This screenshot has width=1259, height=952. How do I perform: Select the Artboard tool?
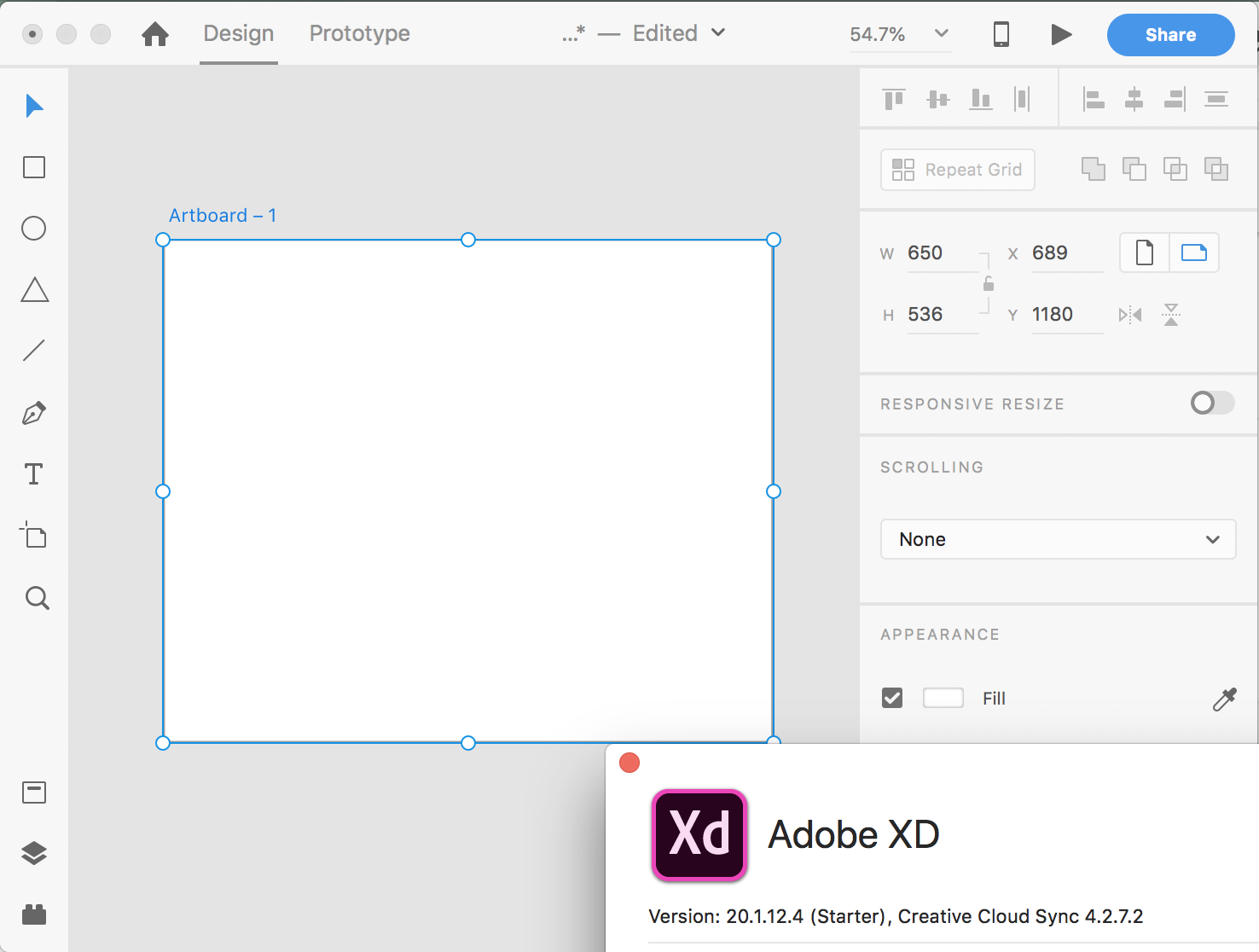[34, 535]
